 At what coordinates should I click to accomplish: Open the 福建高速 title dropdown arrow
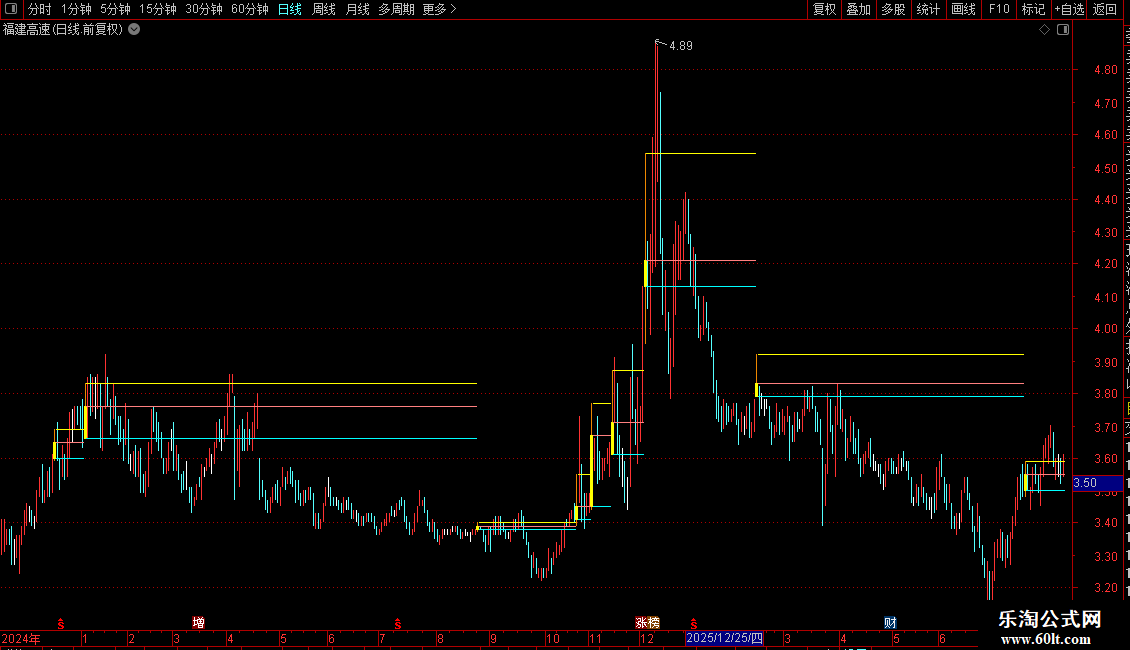(x=134, y=30)
